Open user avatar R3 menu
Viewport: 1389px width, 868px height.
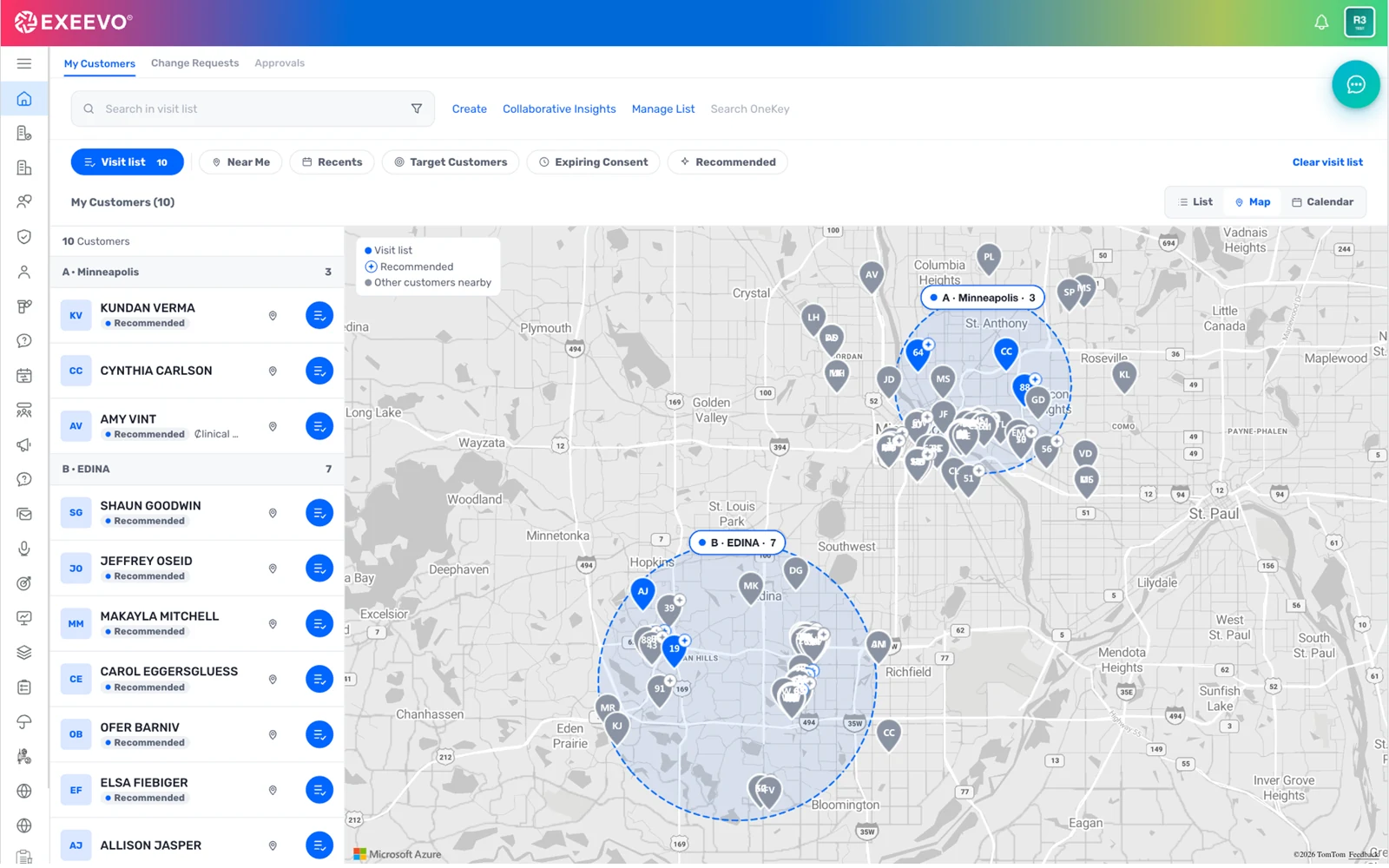(1359, 22)
